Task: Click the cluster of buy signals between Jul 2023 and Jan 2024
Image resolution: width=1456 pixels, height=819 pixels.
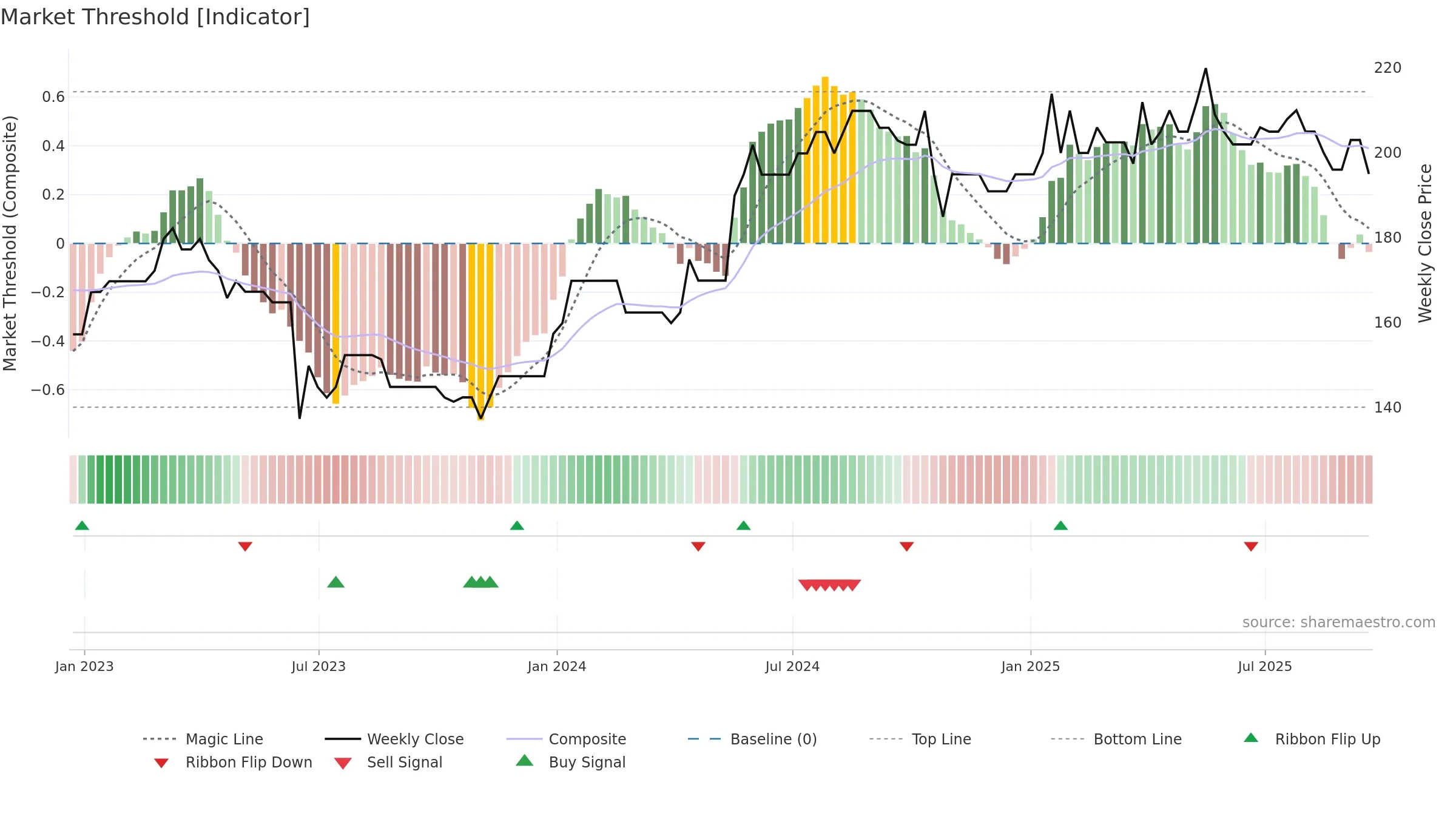Action: pos(480,582)
